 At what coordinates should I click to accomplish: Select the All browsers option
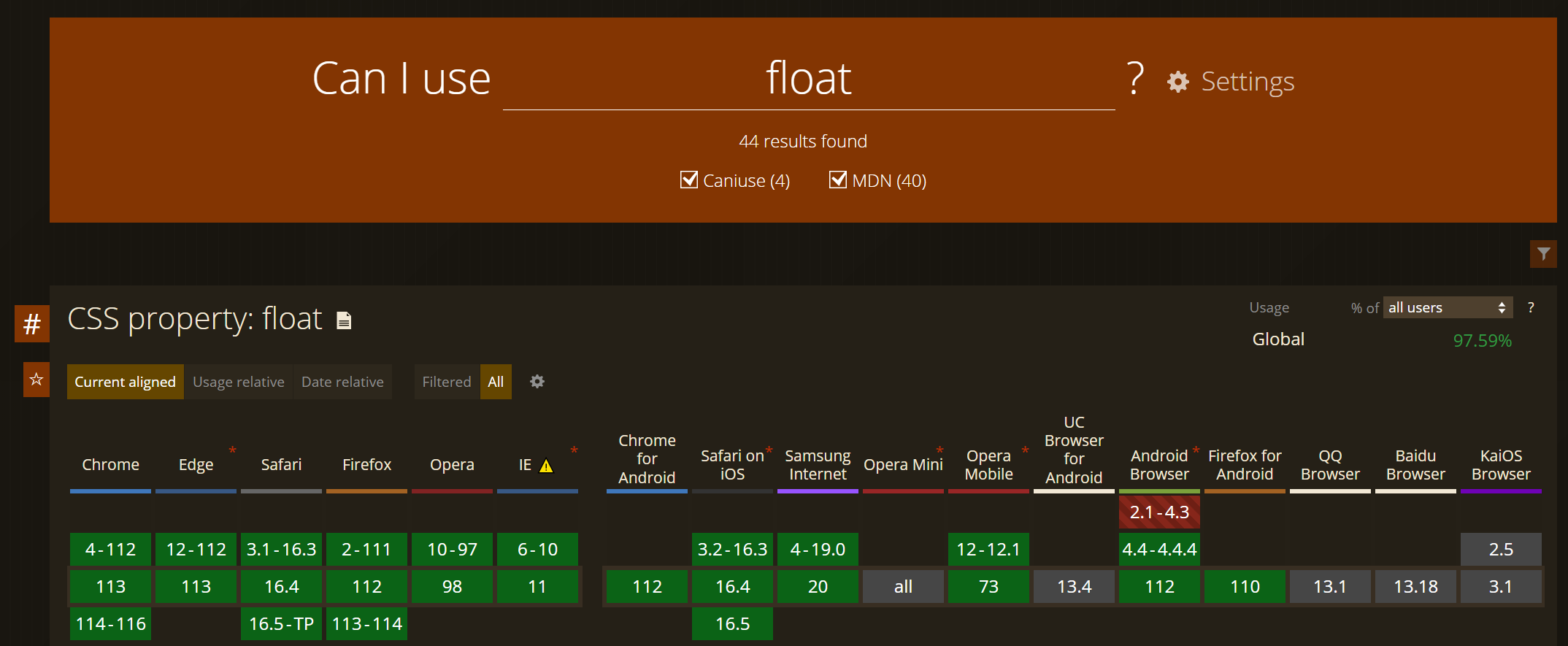click(496, 382)
